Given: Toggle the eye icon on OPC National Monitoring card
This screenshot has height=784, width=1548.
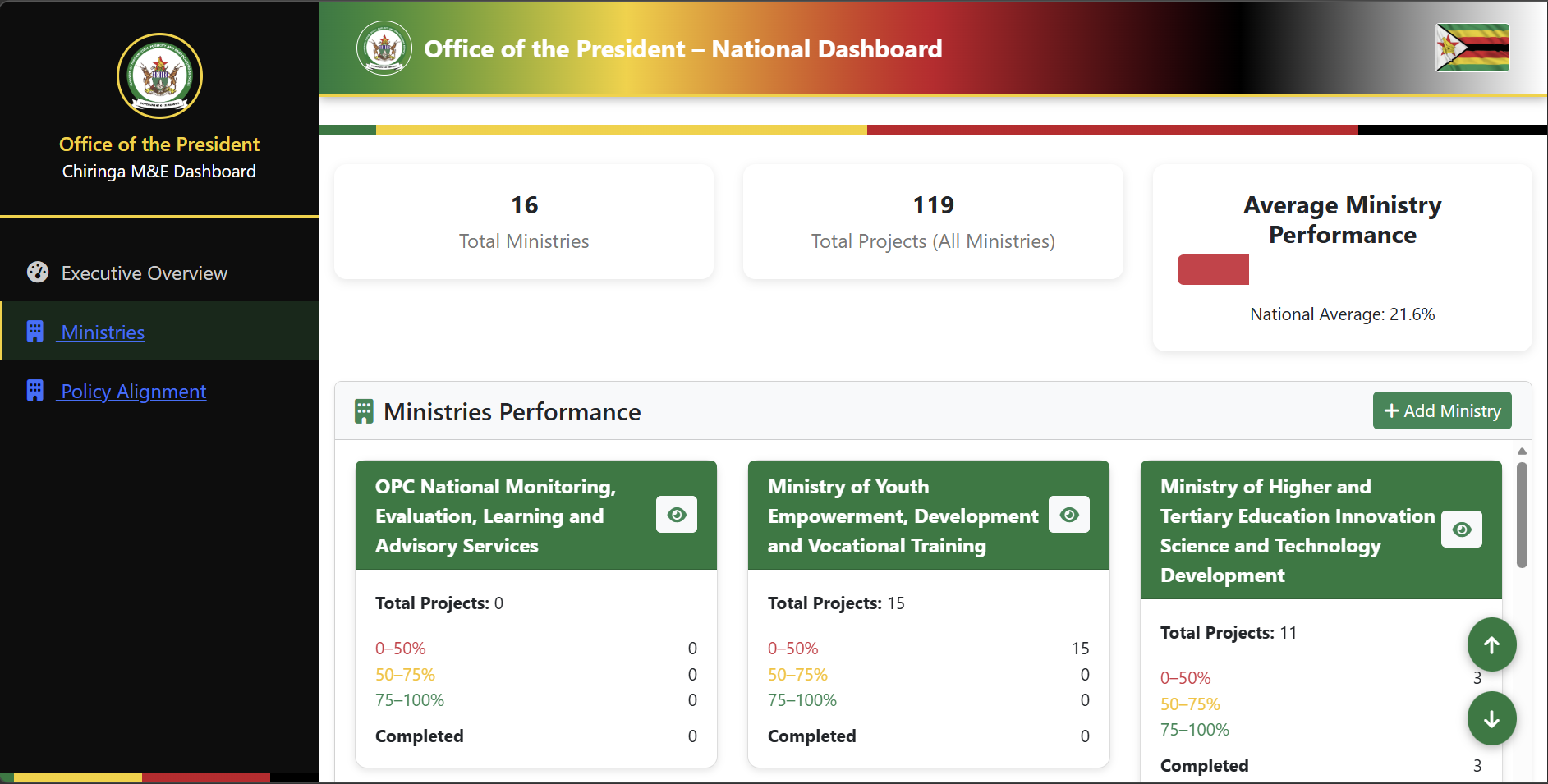Looking at the screenshot, I should click(x=677, y=515).
